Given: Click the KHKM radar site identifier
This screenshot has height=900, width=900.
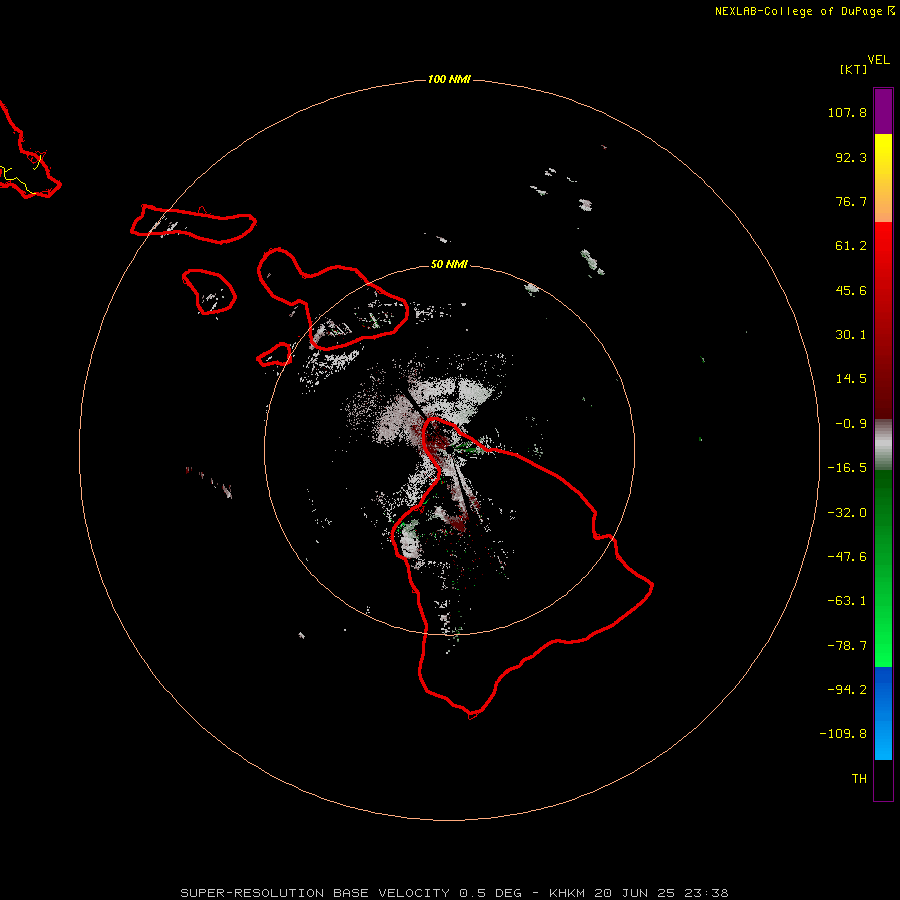Looking at the screenshot, I should click(x=567, y=893).
